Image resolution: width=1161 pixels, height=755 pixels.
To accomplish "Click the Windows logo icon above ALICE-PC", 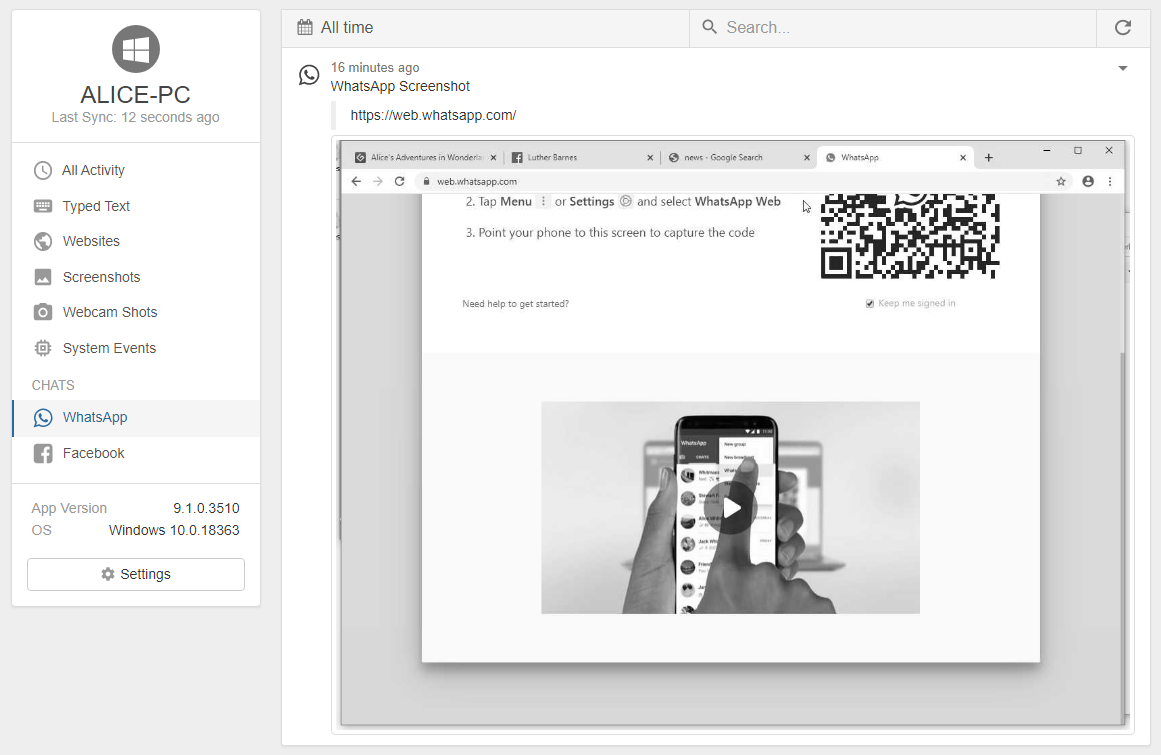I will click(135, 49).
